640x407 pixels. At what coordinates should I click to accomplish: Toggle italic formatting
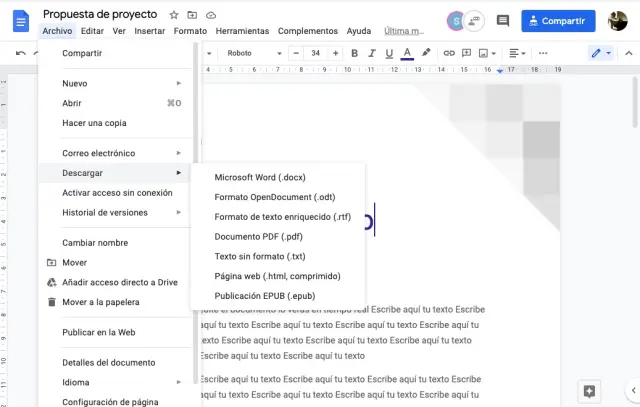coord(370,53)
